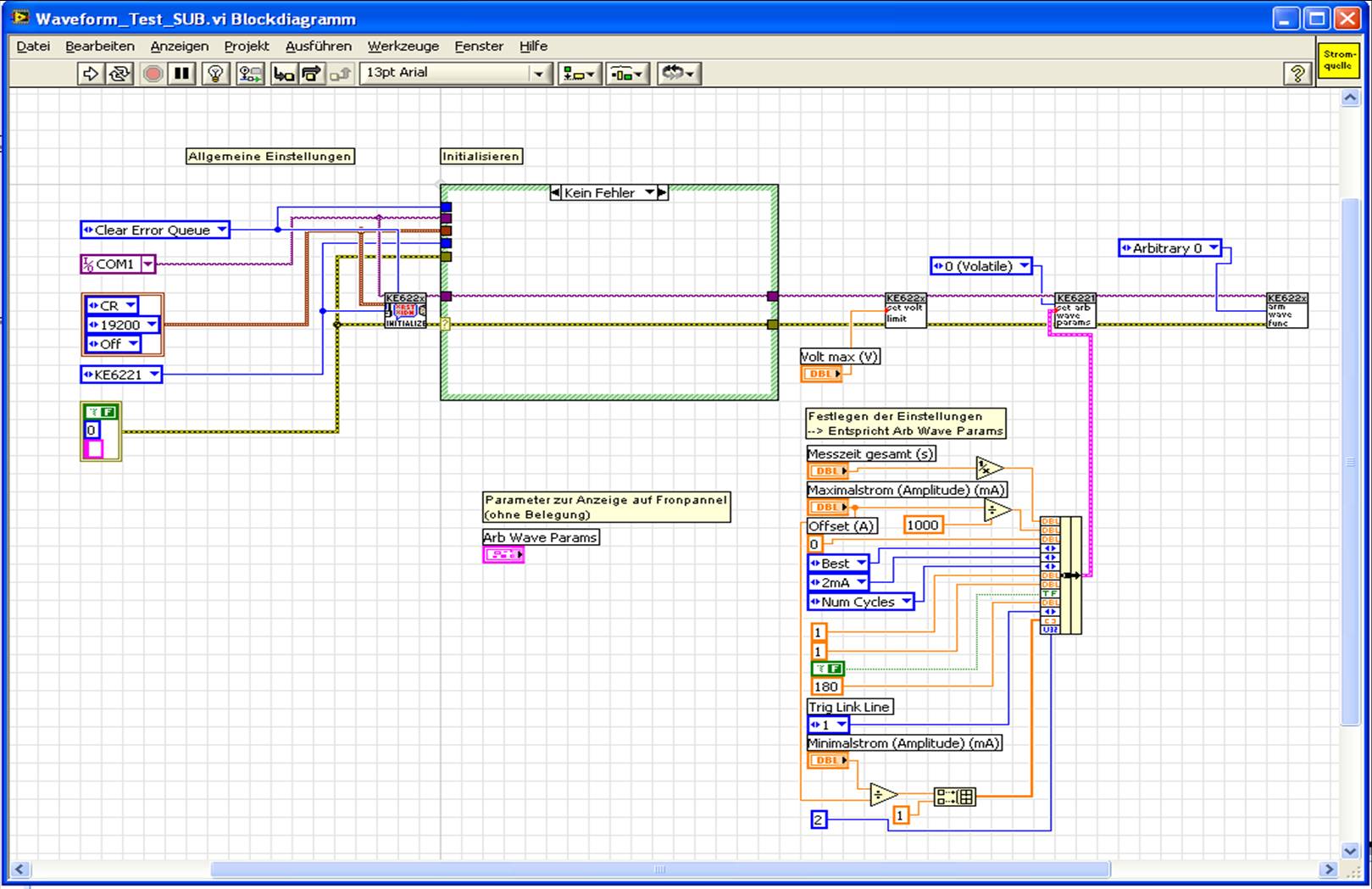This screenshot has height=889, width=1372.
Task: Toggle boolean in the error cluster constant
Action: pyautogui.click(x=101, y=412)
